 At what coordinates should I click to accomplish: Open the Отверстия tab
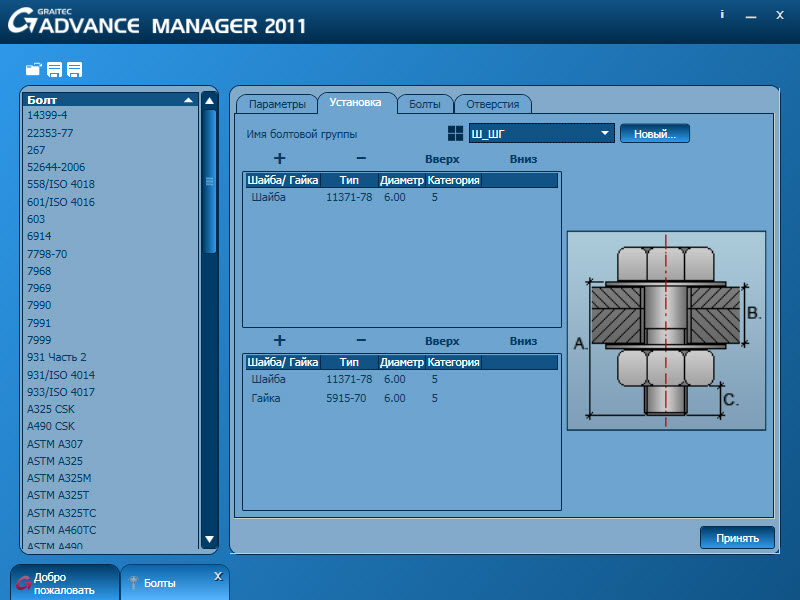pos(492,104)
